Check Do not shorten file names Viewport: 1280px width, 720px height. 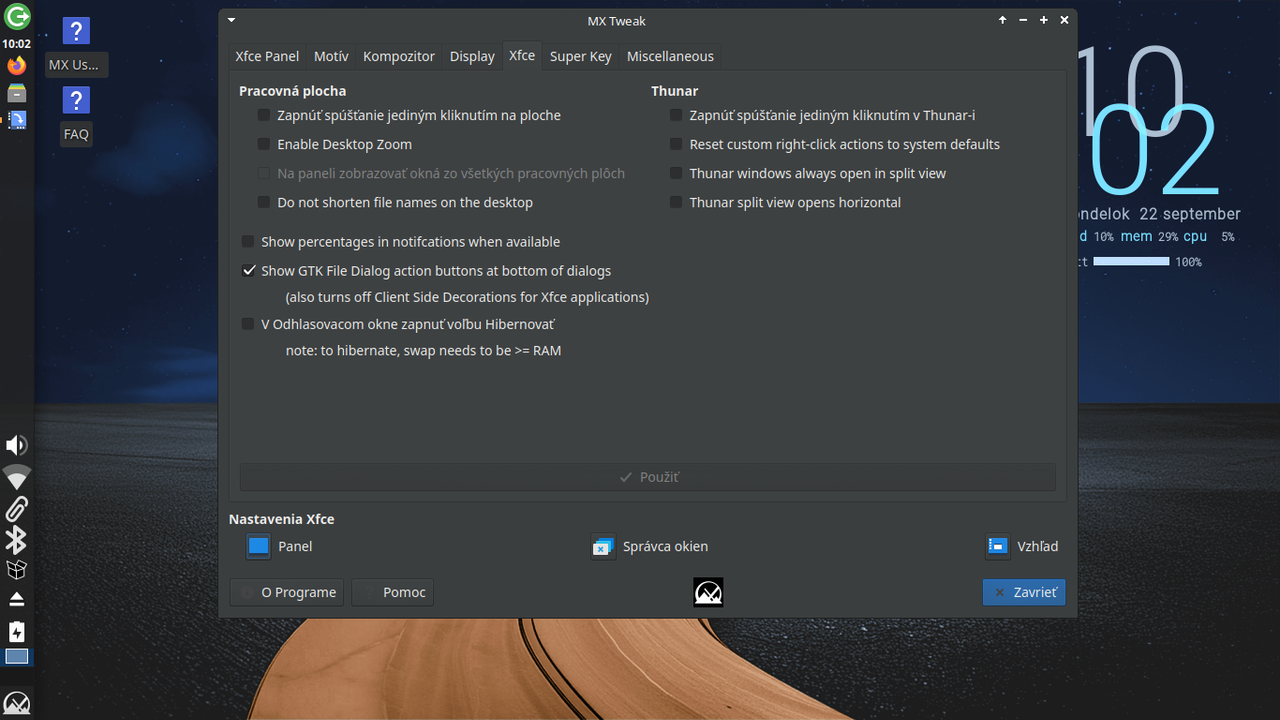(264, 202)
